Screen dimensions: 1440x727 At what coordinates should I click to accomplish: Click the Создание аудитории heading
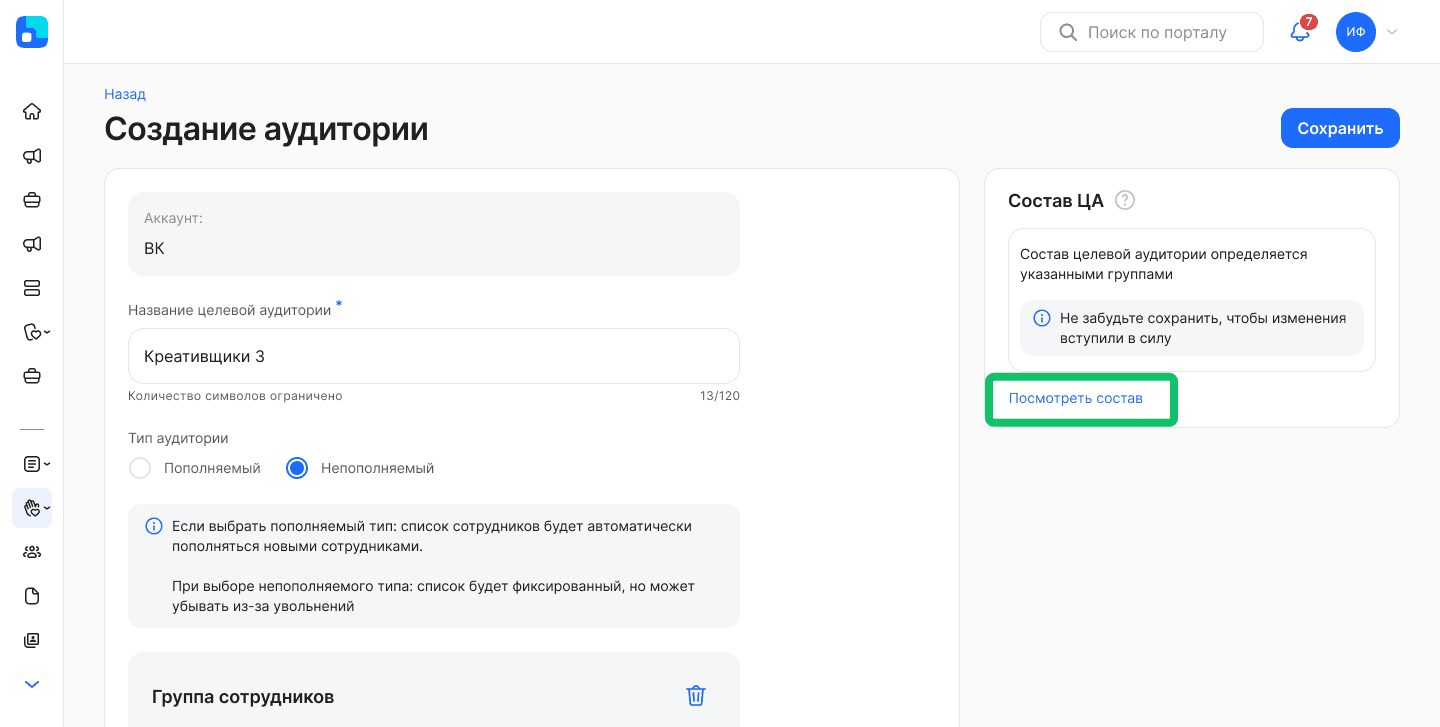(x=266, y=129)
